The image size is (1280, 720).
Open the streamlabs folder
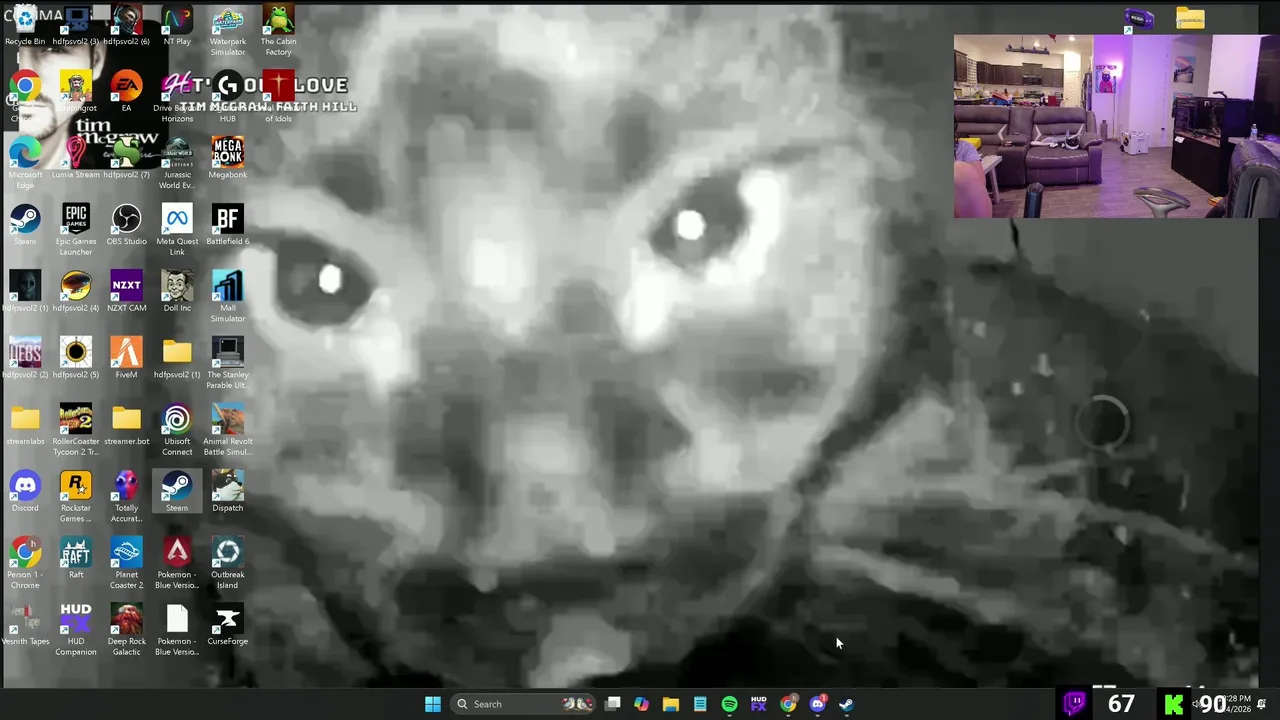point(25,426)
